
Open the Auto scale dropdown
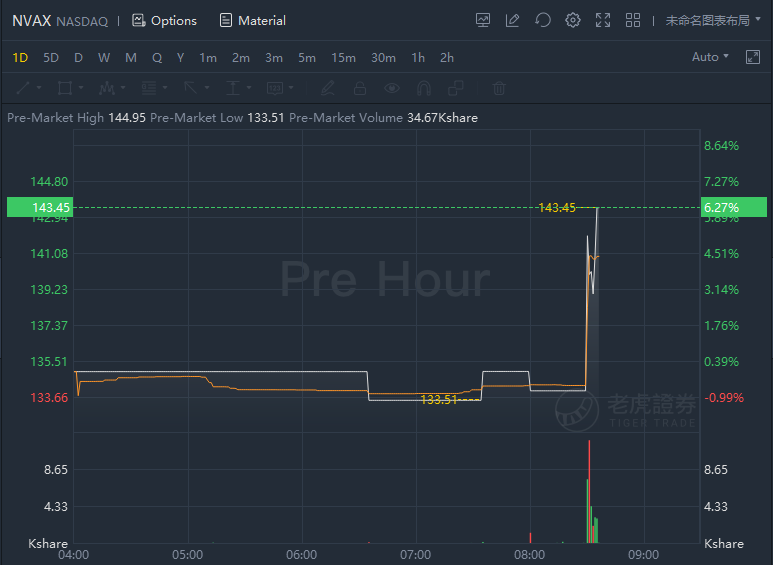pyautogui.click(x=710, y=57)
